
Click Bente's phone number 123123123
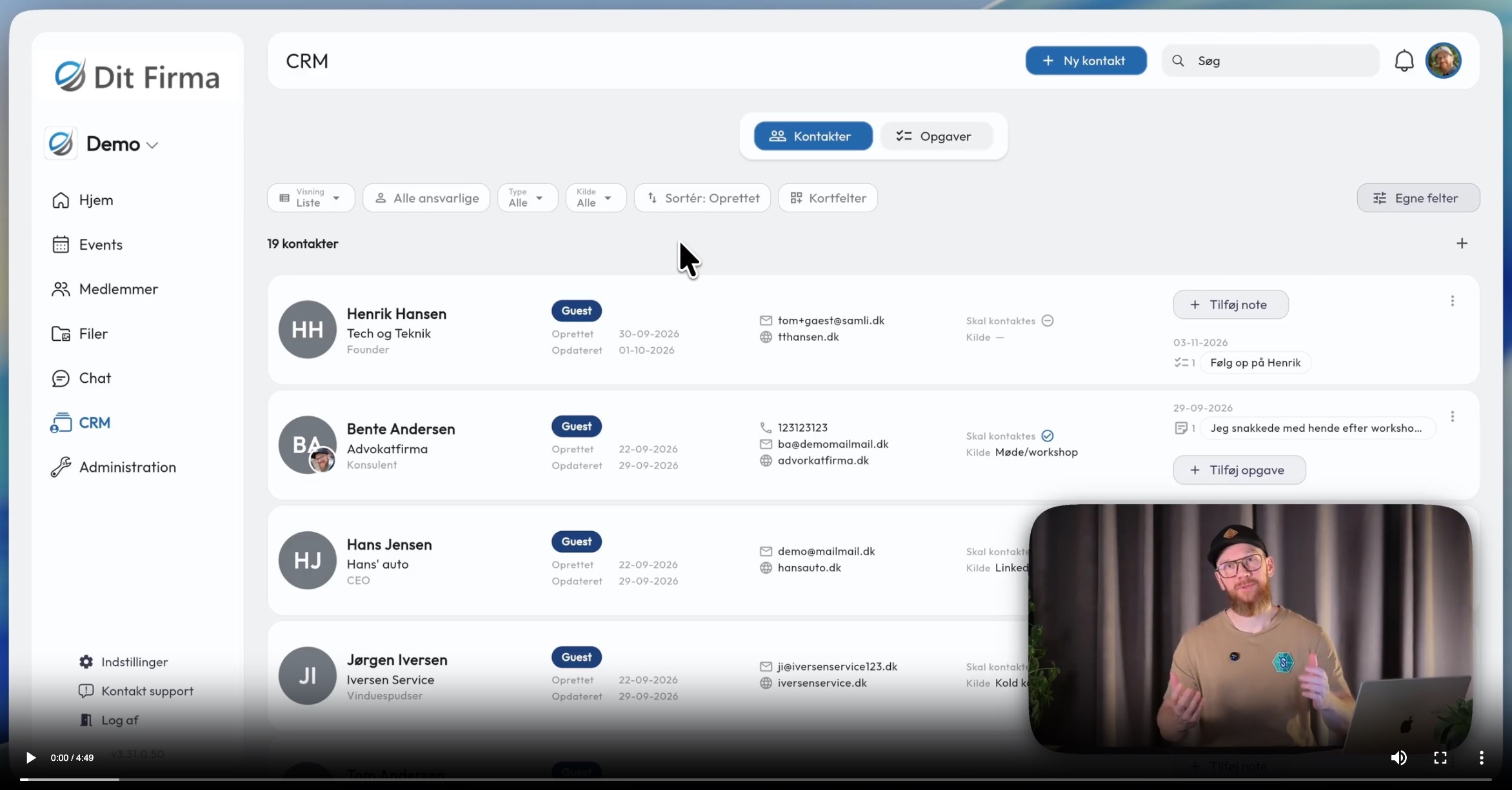click(x=802, y=427)
